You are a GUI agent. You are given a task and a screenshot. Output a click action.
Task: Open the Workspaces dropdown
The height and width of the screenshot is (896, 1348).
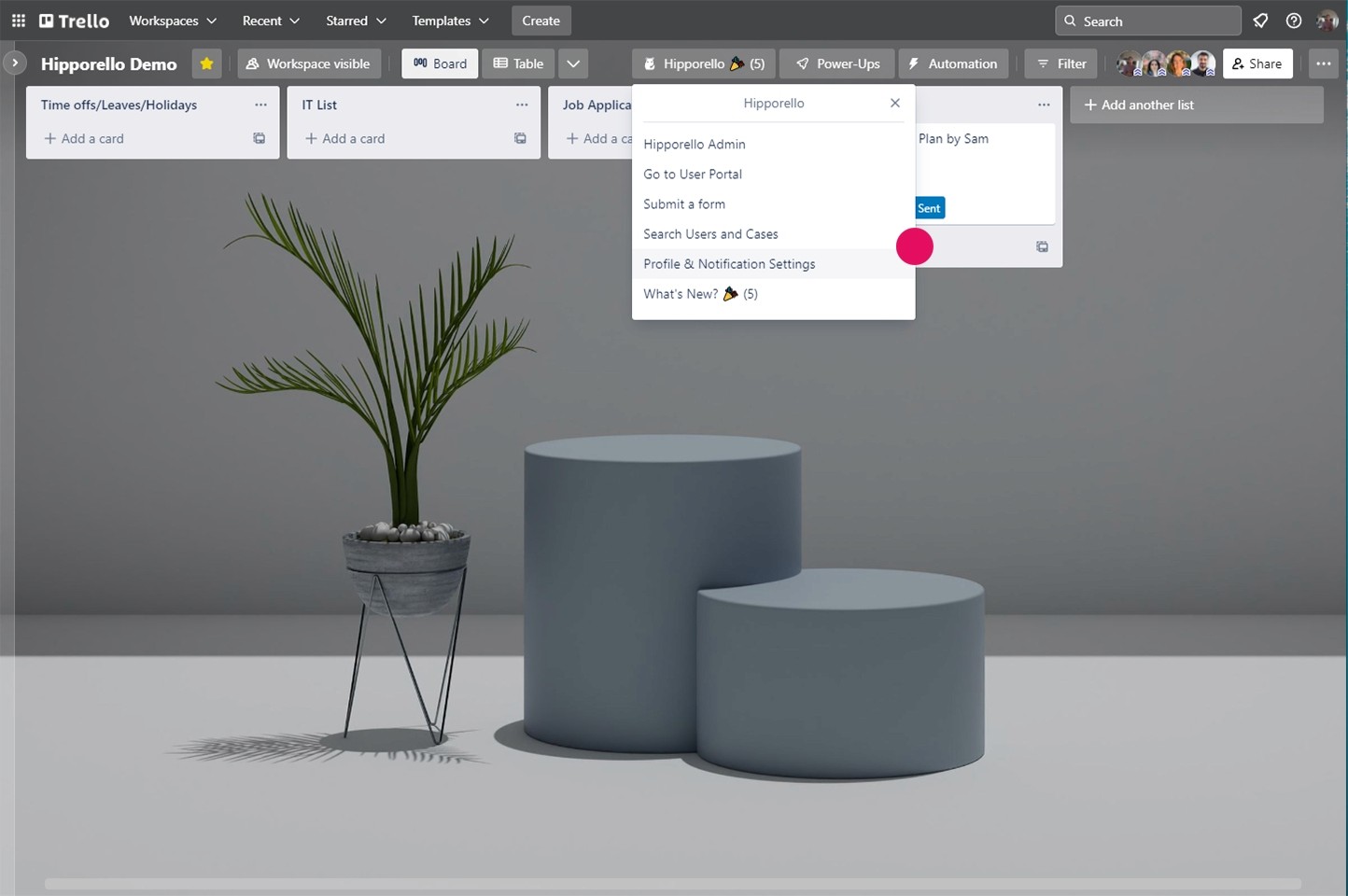tap(173, 21)
